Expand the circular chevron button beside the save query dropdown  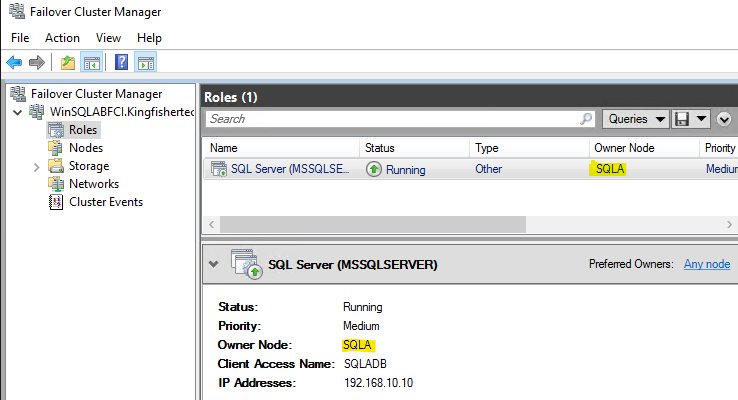(x=724, y=119)
